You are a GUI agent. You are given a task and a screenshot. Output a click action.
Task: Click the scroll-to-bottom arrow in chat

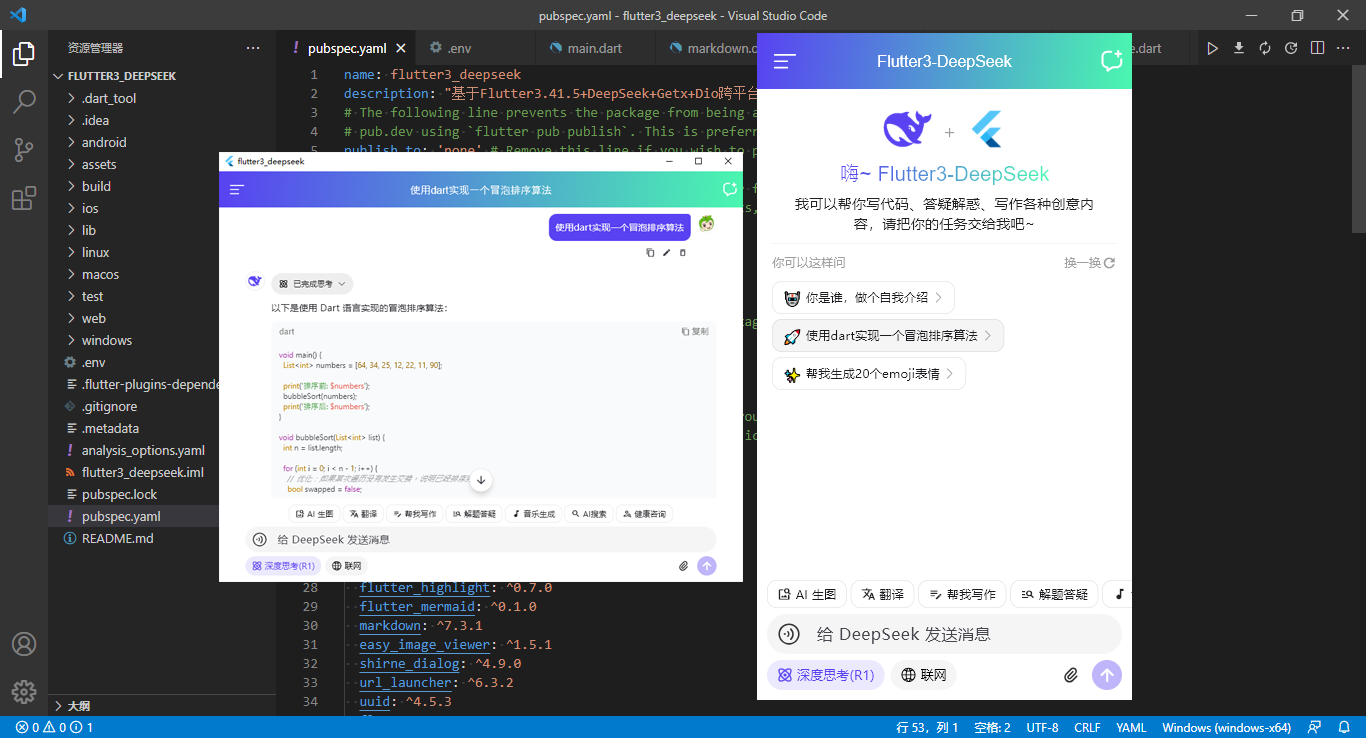[481, 480]
